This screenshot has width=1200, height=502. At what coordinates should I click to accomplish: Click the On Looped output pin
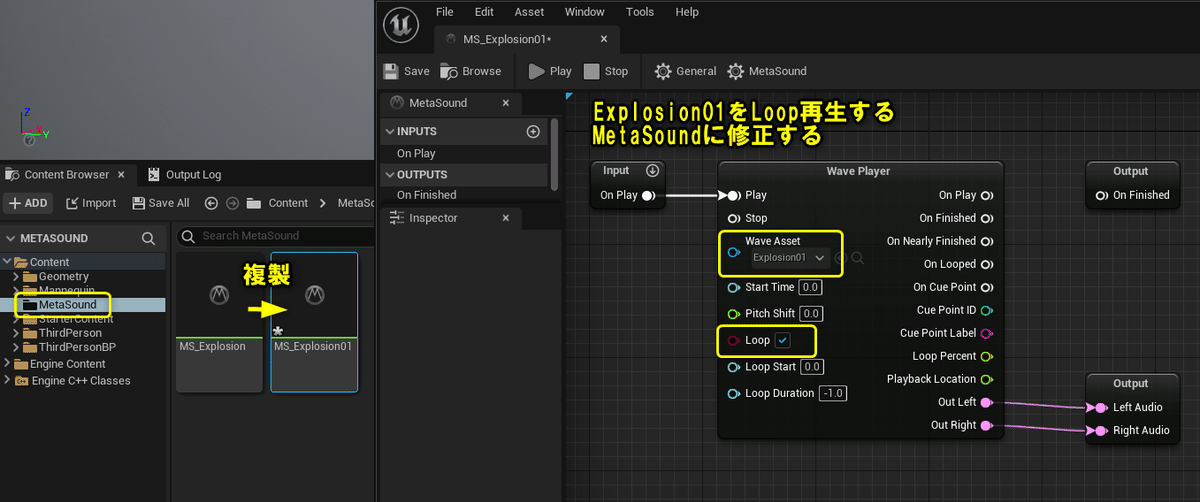click(x=986, y=264)
